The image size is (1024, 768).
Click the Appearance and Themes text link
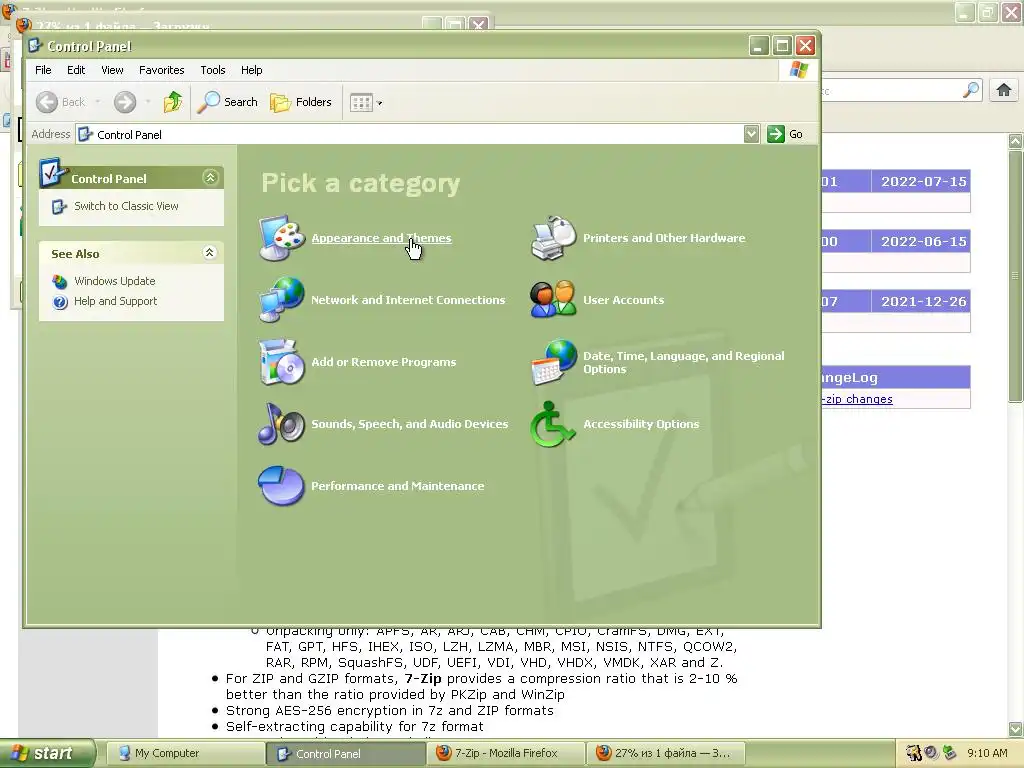[x=381, y=238]
